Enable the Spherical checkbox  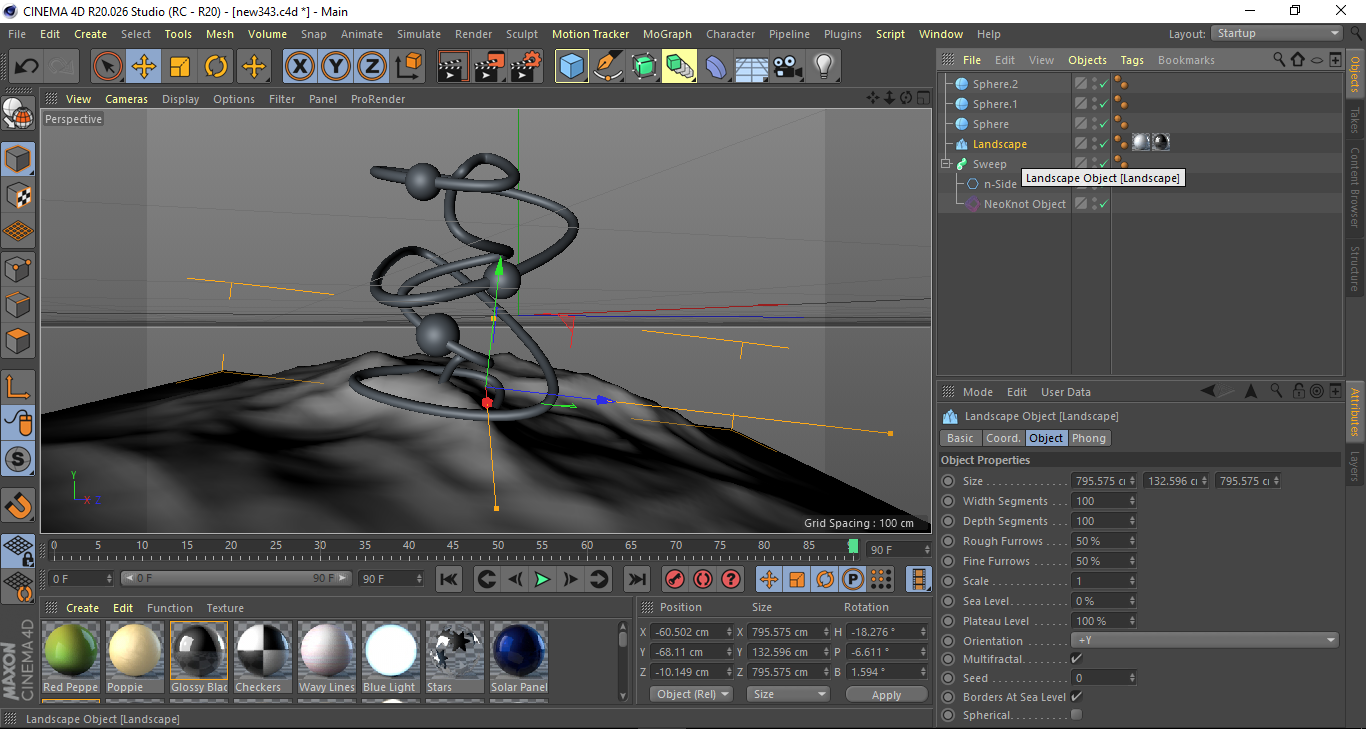point(1076,715)
